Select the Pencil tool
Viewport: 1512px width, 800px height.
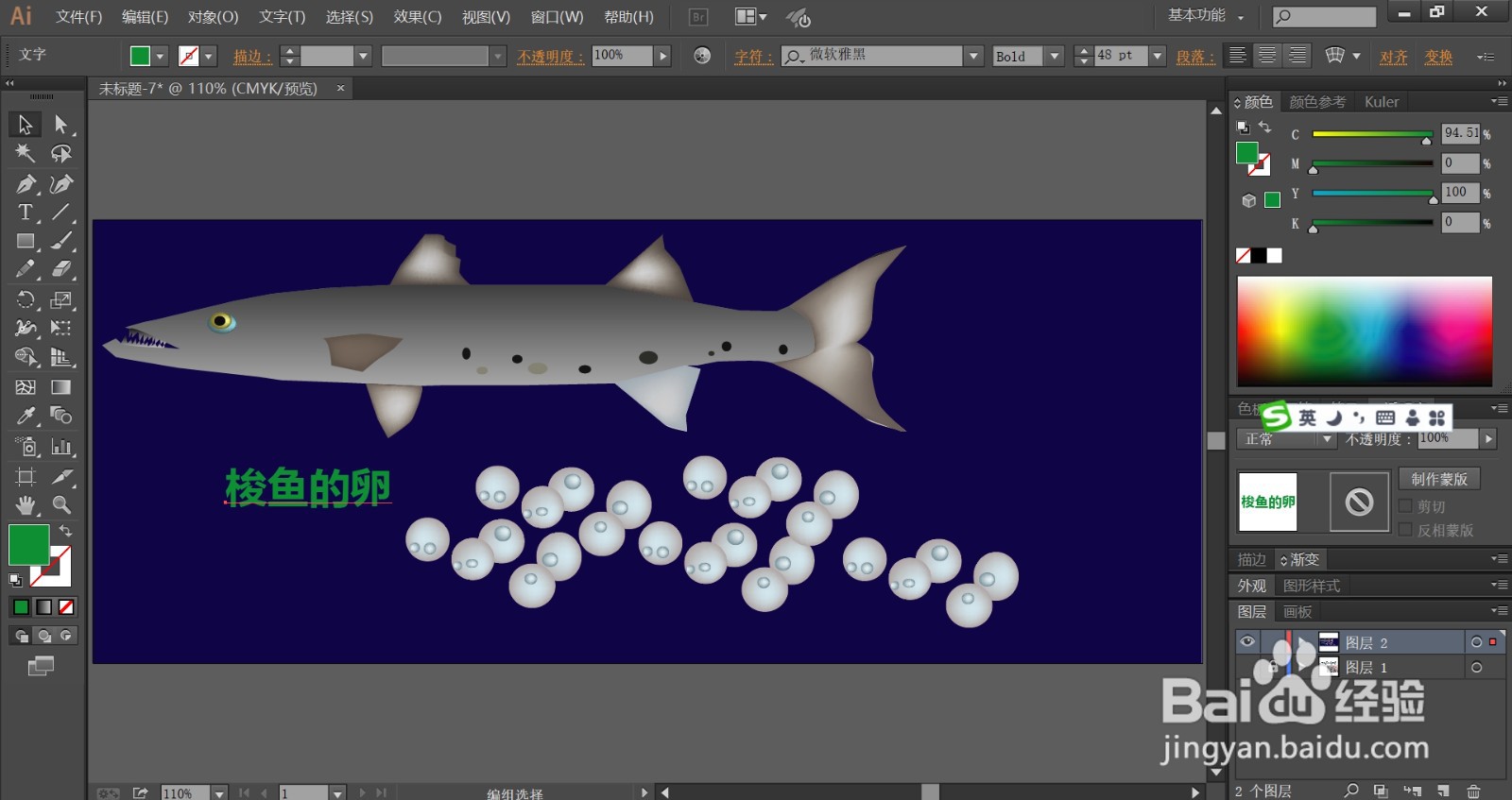(26, 269)
